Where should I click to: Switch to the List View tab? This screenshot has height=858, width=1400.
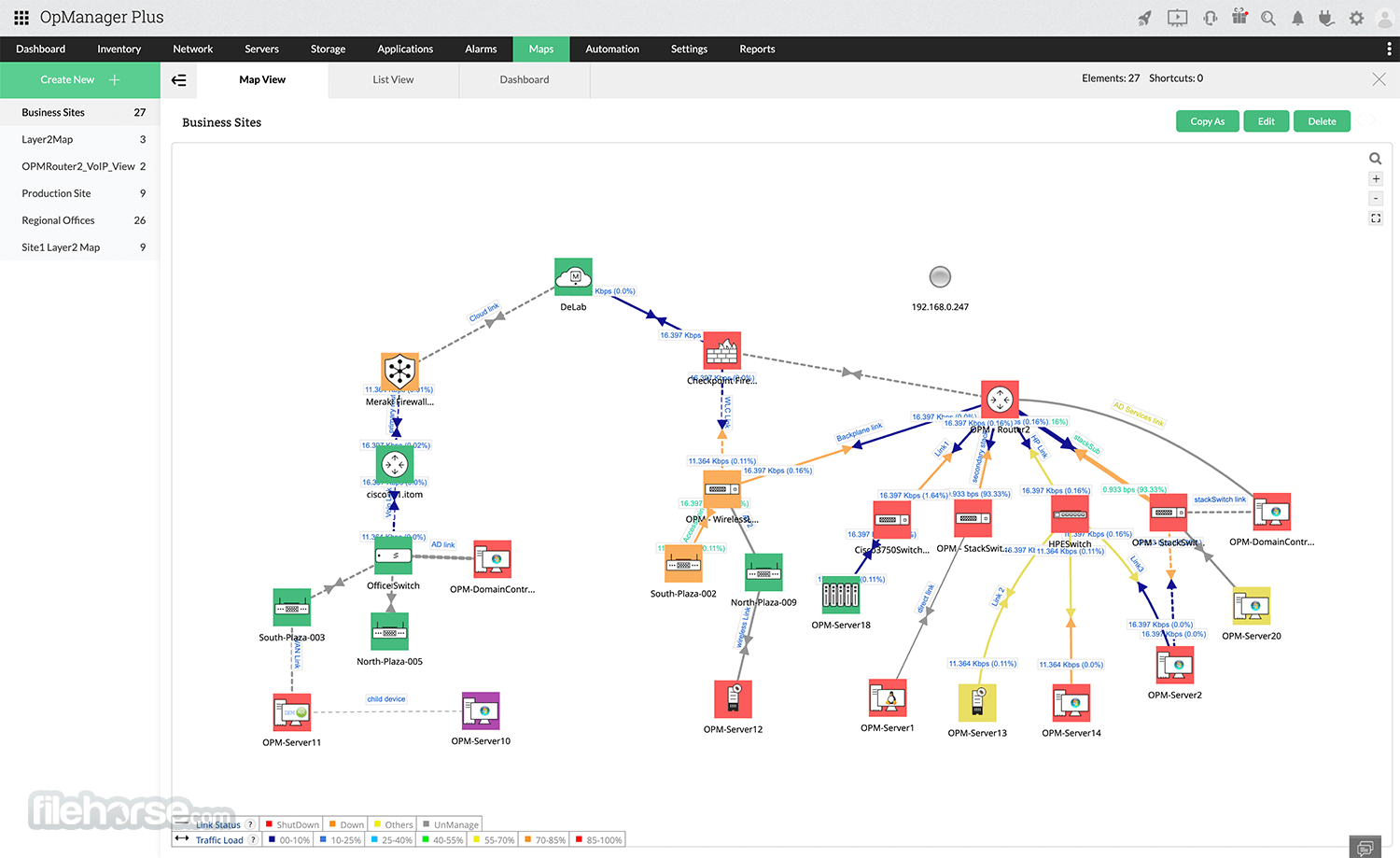393,80
